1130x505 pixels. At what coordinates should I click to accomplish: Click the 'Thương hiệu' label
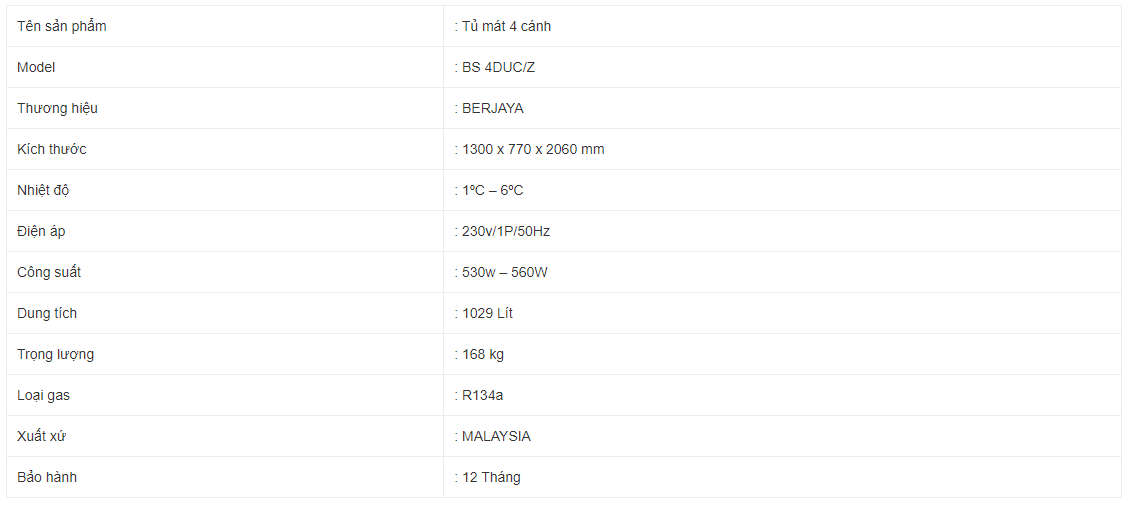58,109
